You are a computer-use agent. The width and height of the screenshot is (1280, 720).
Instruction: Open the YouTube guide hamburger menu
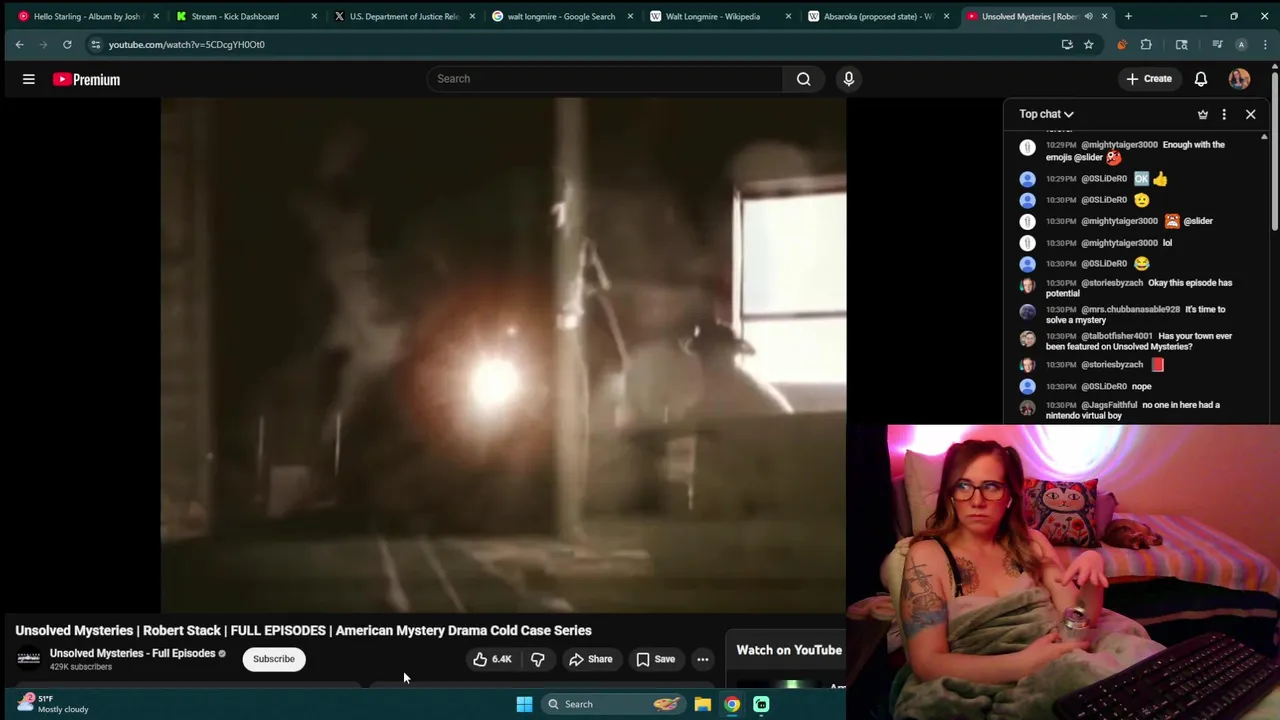click(x=29, y=79)
